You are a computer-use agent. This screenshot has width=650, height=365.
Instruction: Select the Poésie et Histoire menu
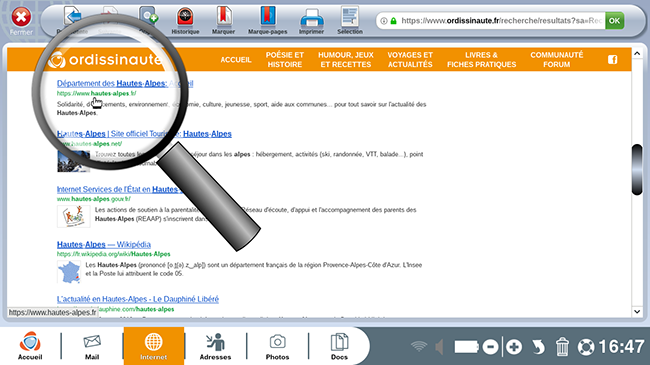tap(285, 60)
